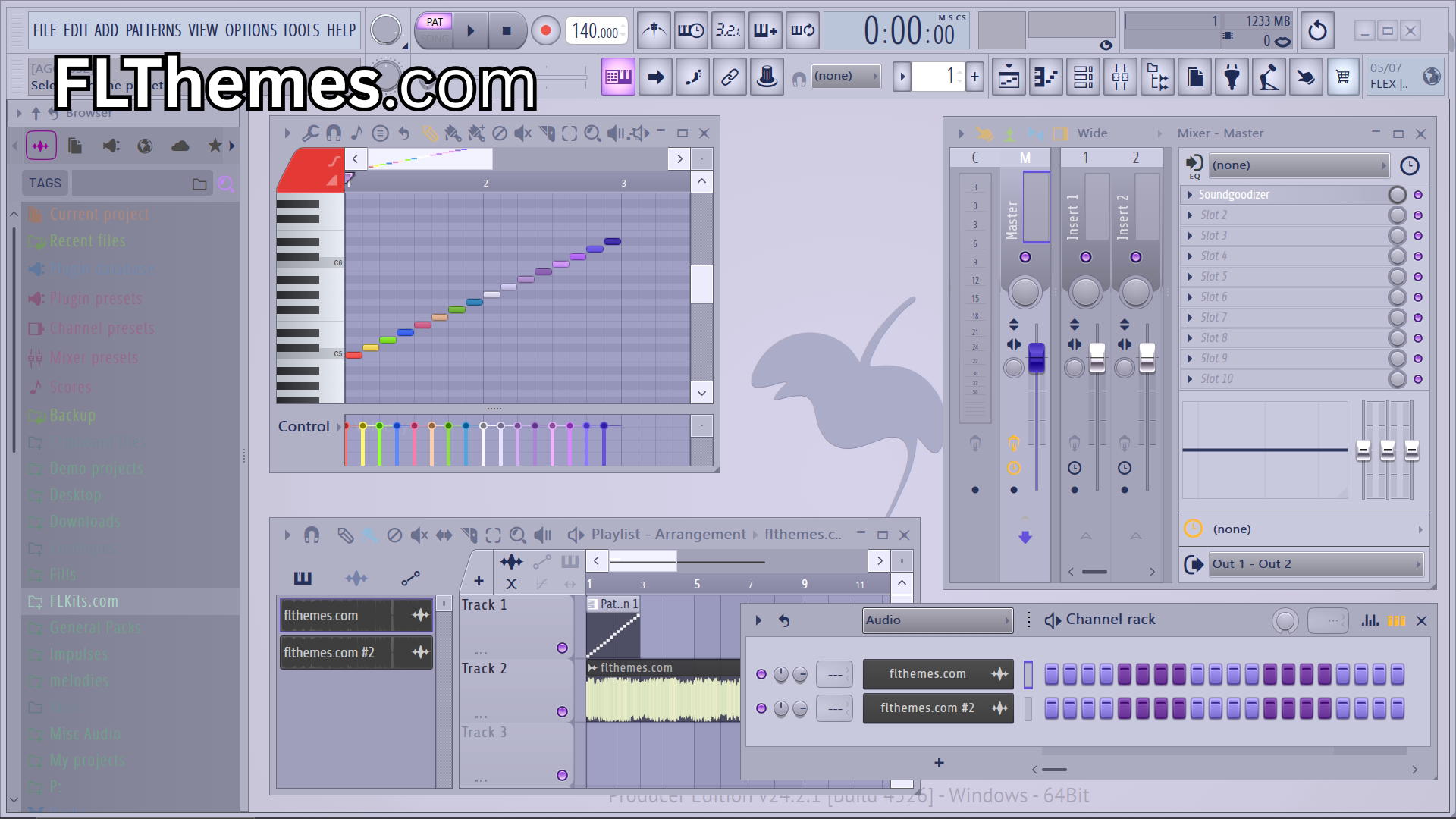Open the FILE menu

[x=44, y=30]
